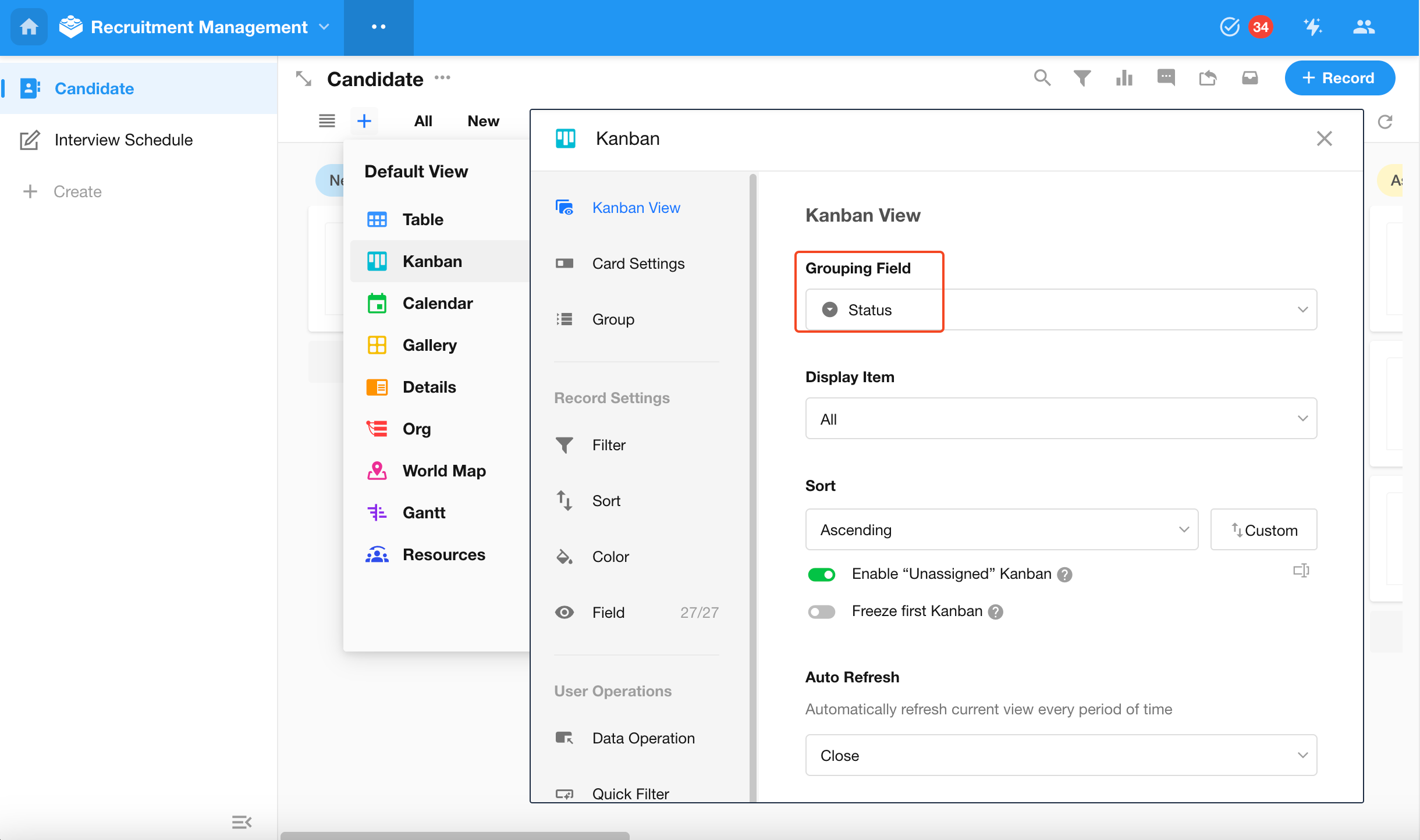This screenshot has height=840, width=1420.
Task: Open Field visibility settings
Action: click(637, 613)
